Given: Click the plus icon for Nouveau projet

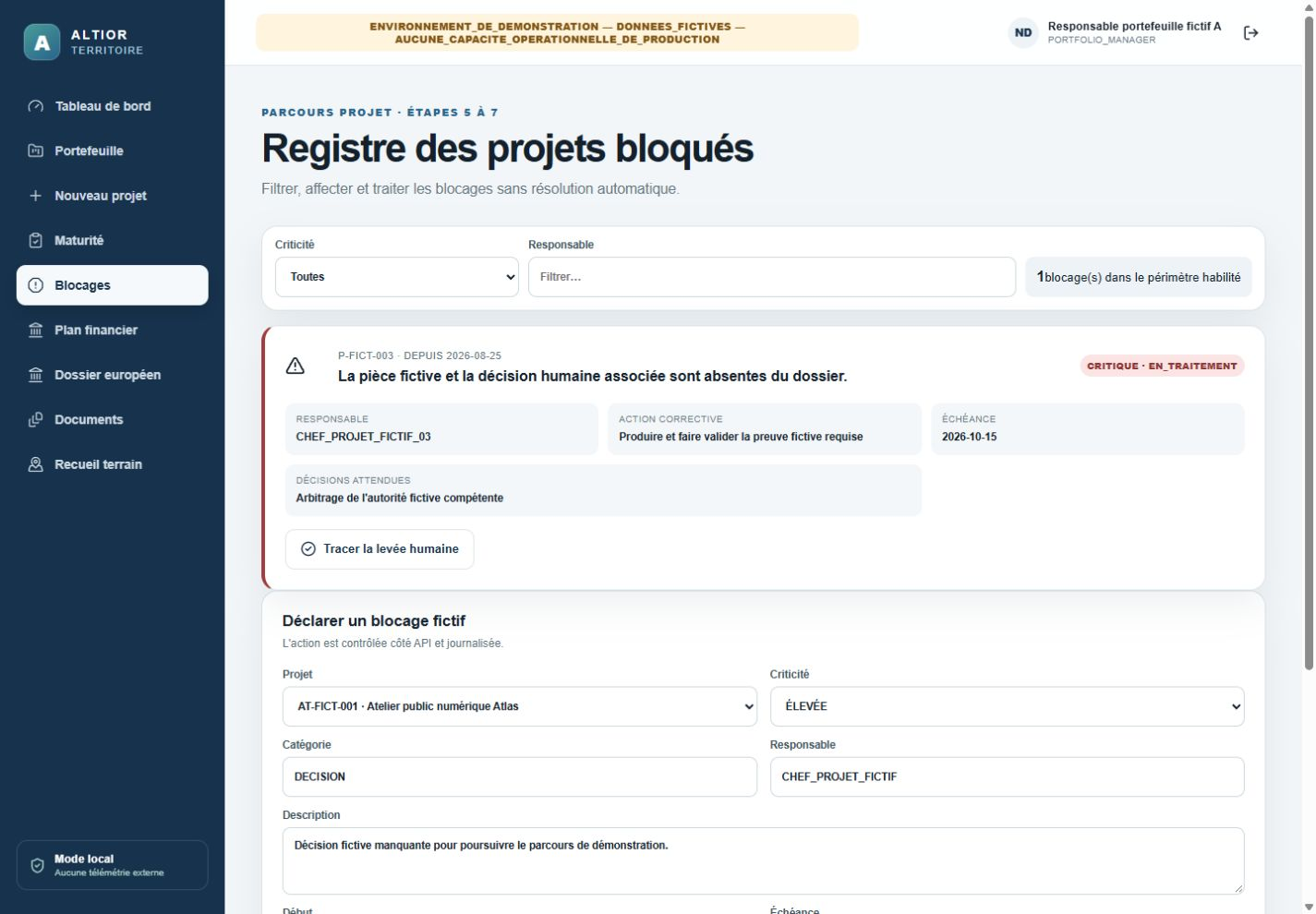Looking at the screenshot, I should (36, 196).
